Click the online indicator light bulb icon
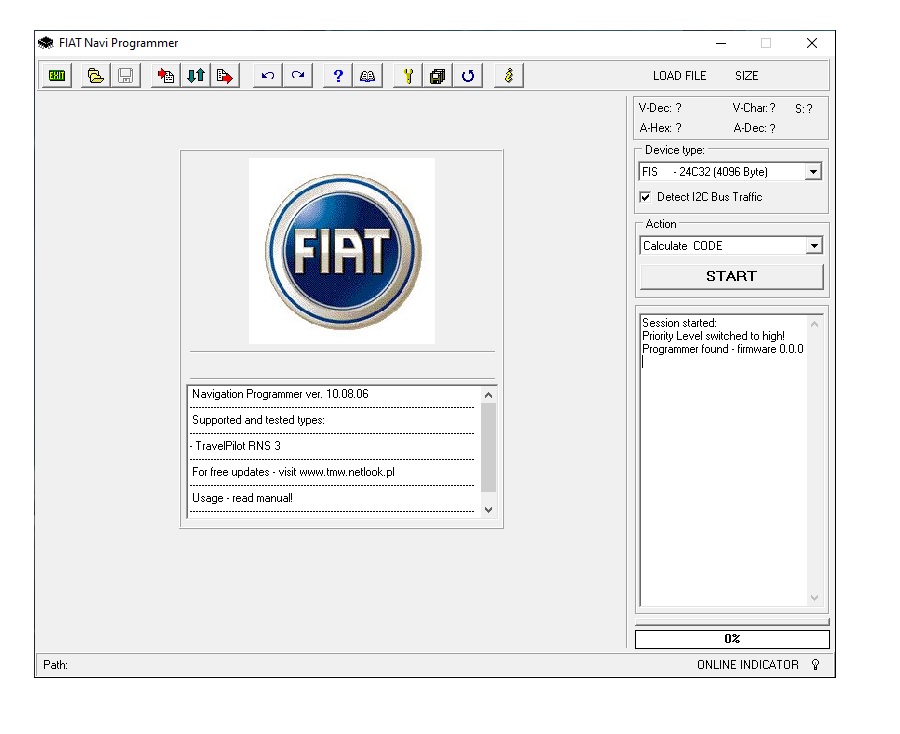Viewport: 900px width, 734px height. (816, 665)
